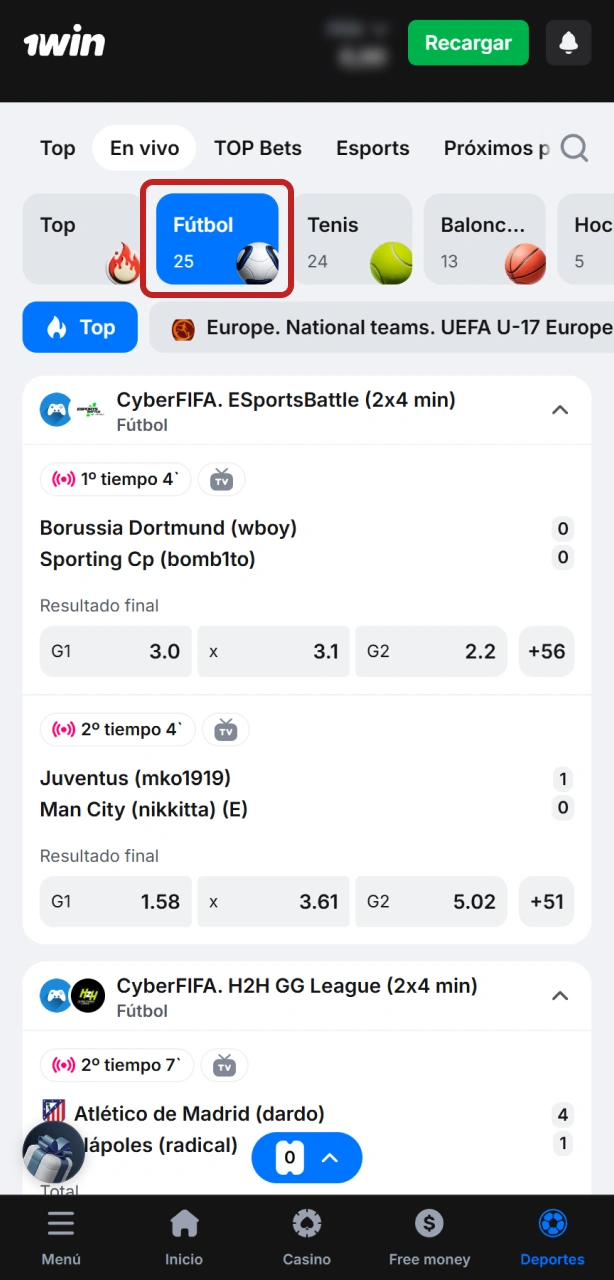Click the green Recargar button

[468, 43]
